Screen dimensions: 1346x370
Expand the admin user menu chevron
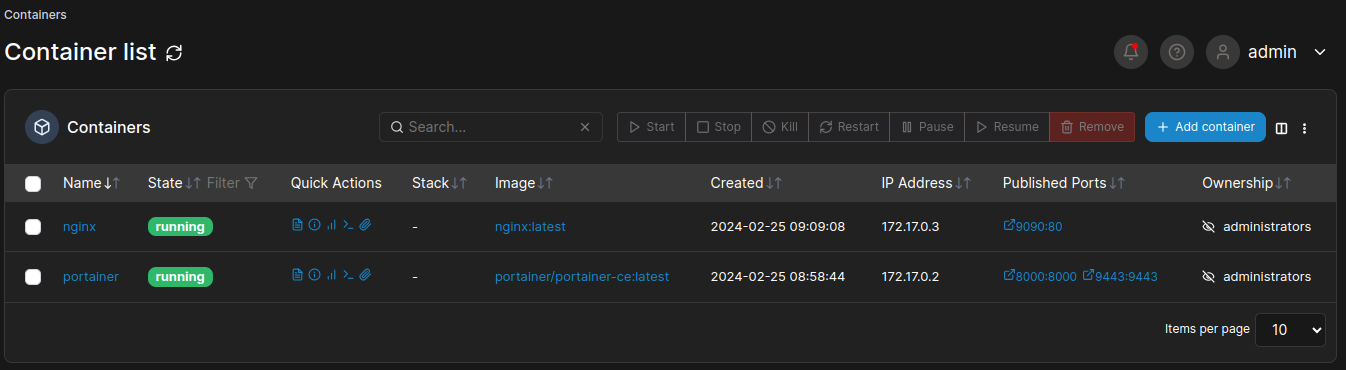(1319, 52)
